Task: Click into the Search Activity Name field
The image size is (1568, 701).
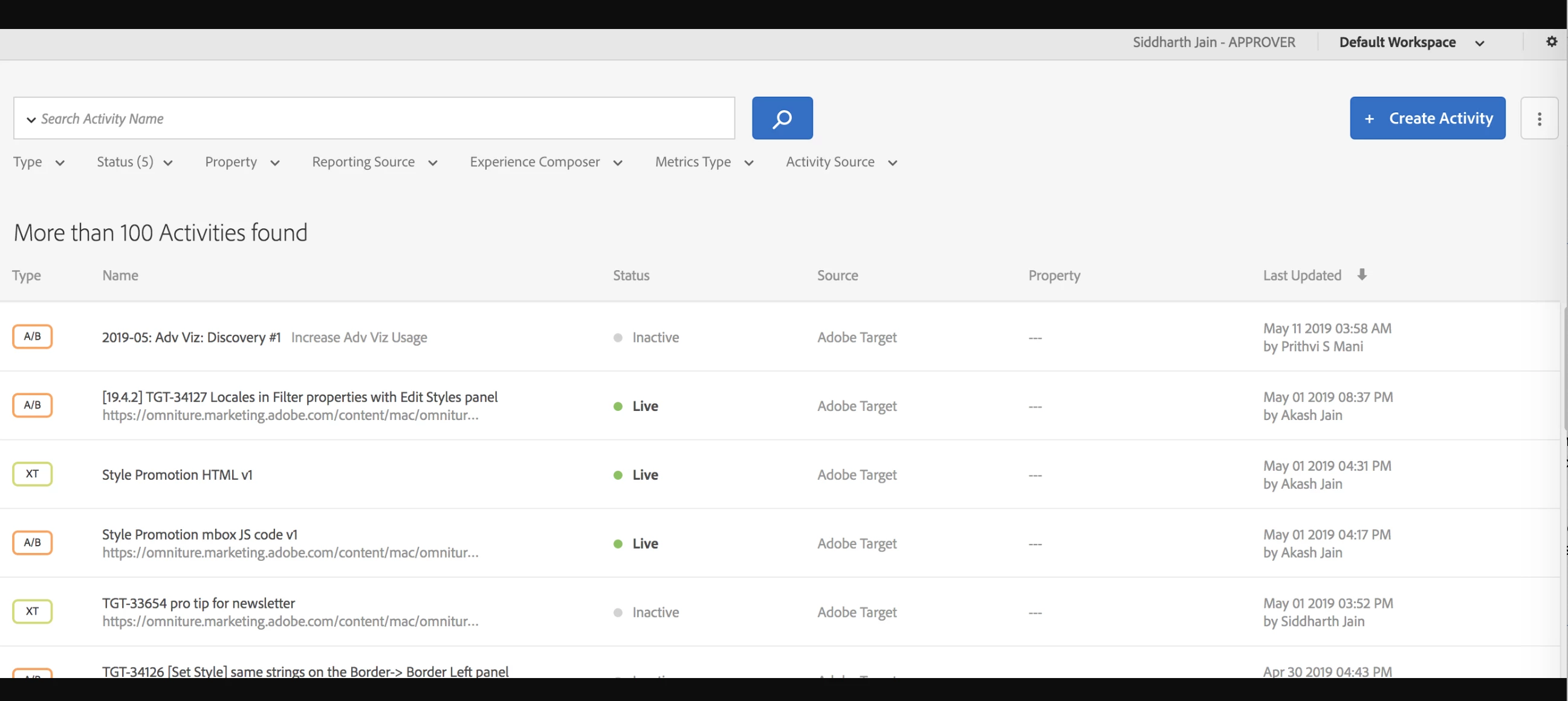Action: tap(383, 118)
